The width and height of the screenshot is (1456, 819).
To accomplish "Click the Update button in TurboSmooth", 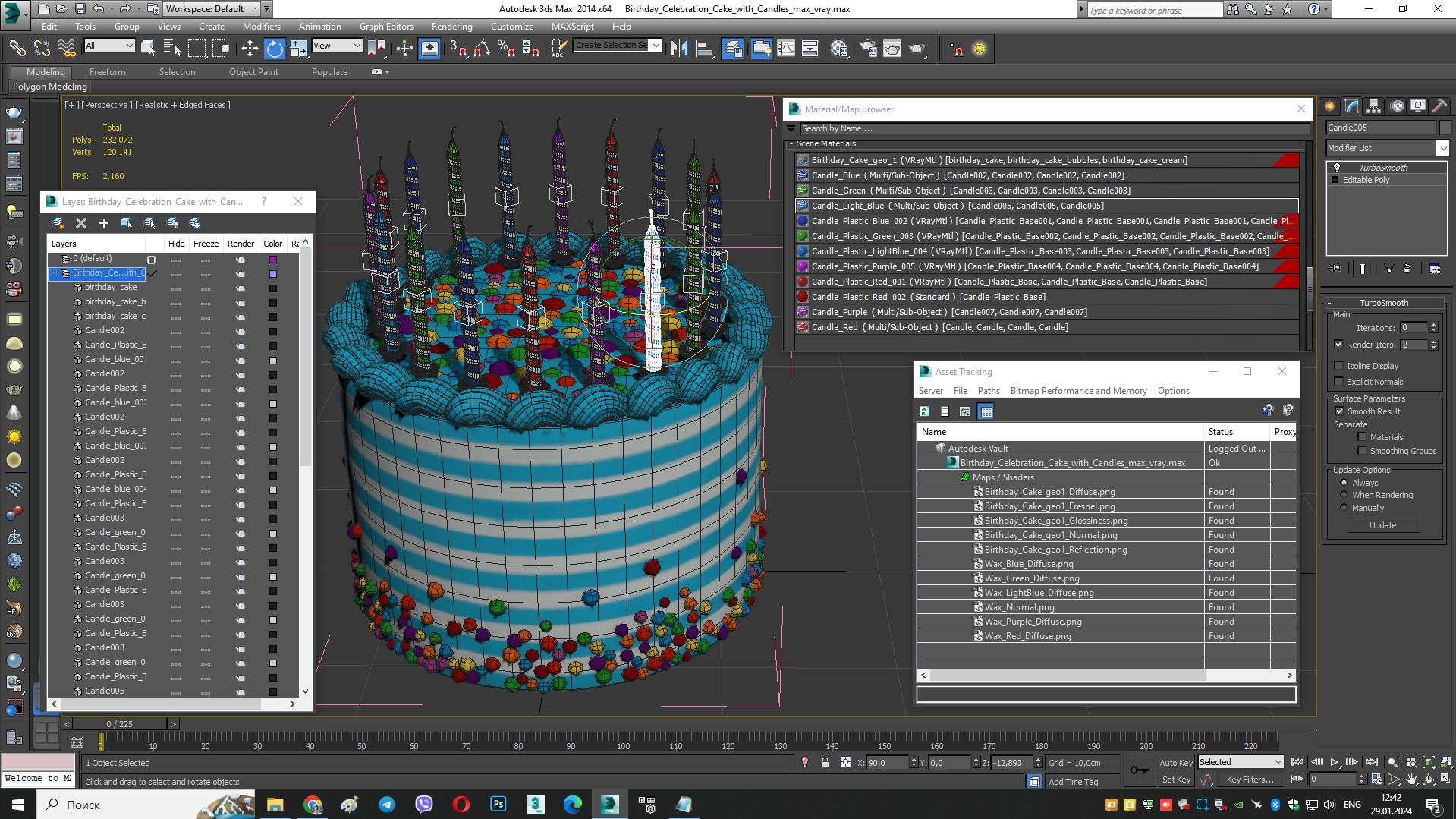I will click(x=1382, y=525).
